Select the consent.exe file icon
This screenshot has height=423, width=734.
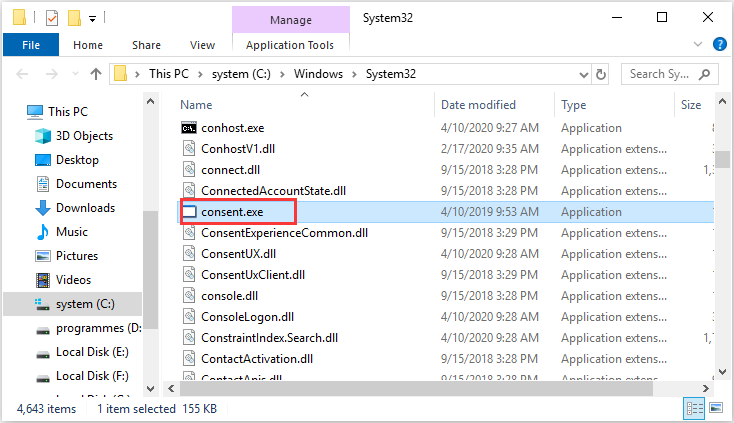click(189, 212)
